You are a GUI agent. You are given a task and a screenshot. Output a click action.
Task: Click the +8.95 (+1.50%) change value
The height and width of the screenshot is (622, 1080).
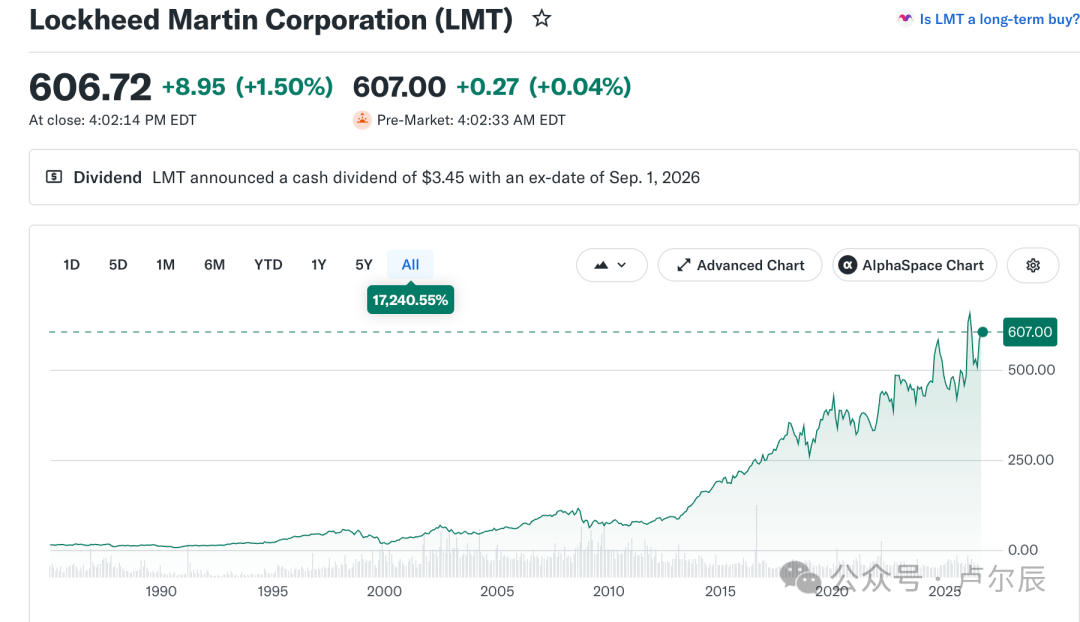(247, 87)
